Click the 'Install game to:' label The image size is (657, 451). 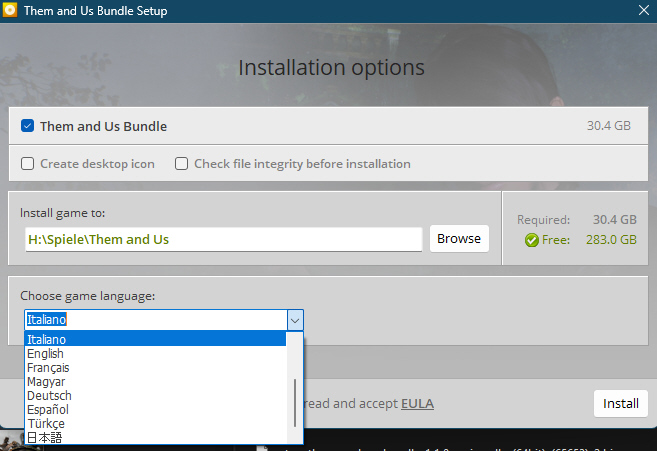pyautogui.click(x=62, y=213)
